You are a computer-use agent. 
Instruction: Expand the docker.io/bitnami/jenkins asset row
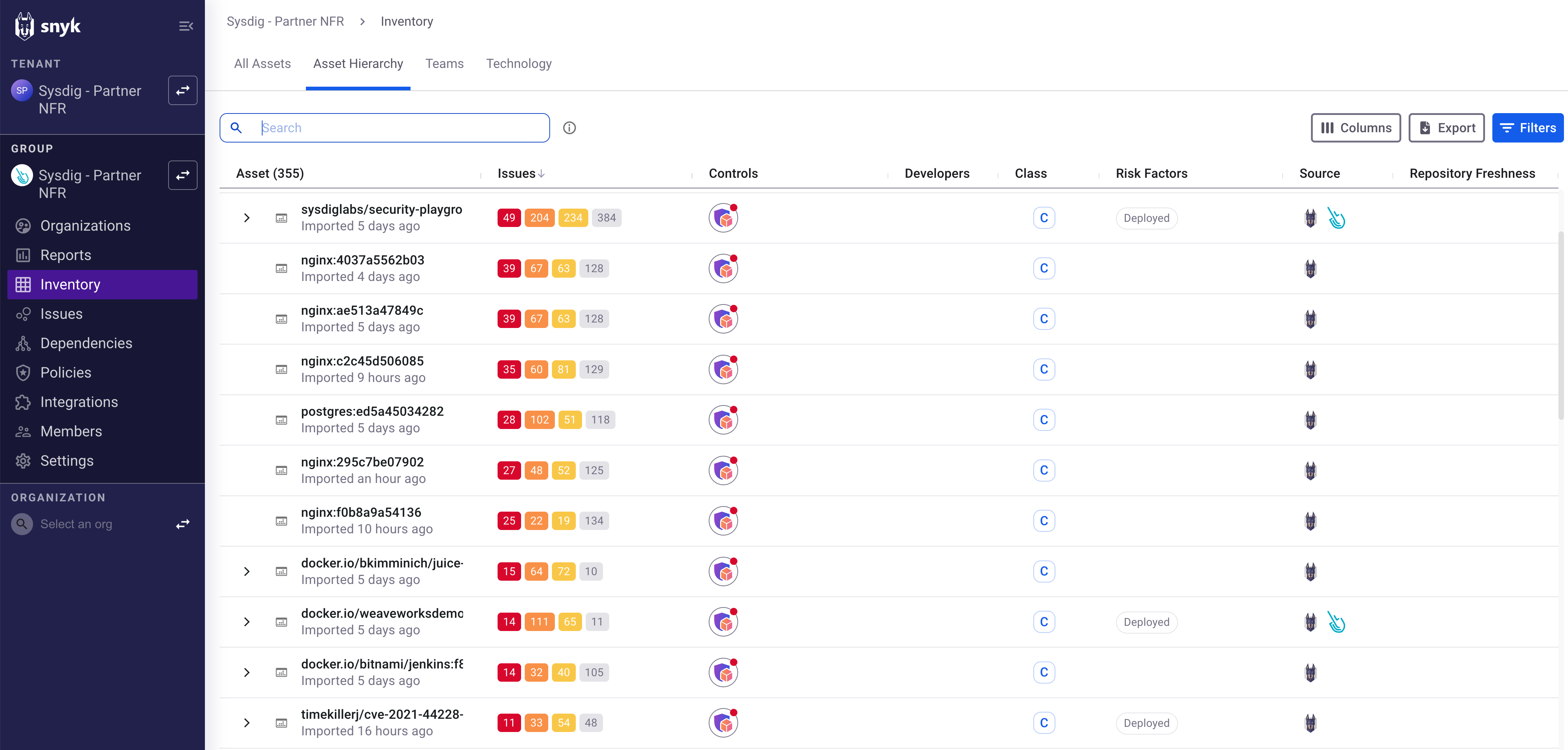tap(246, 673)
